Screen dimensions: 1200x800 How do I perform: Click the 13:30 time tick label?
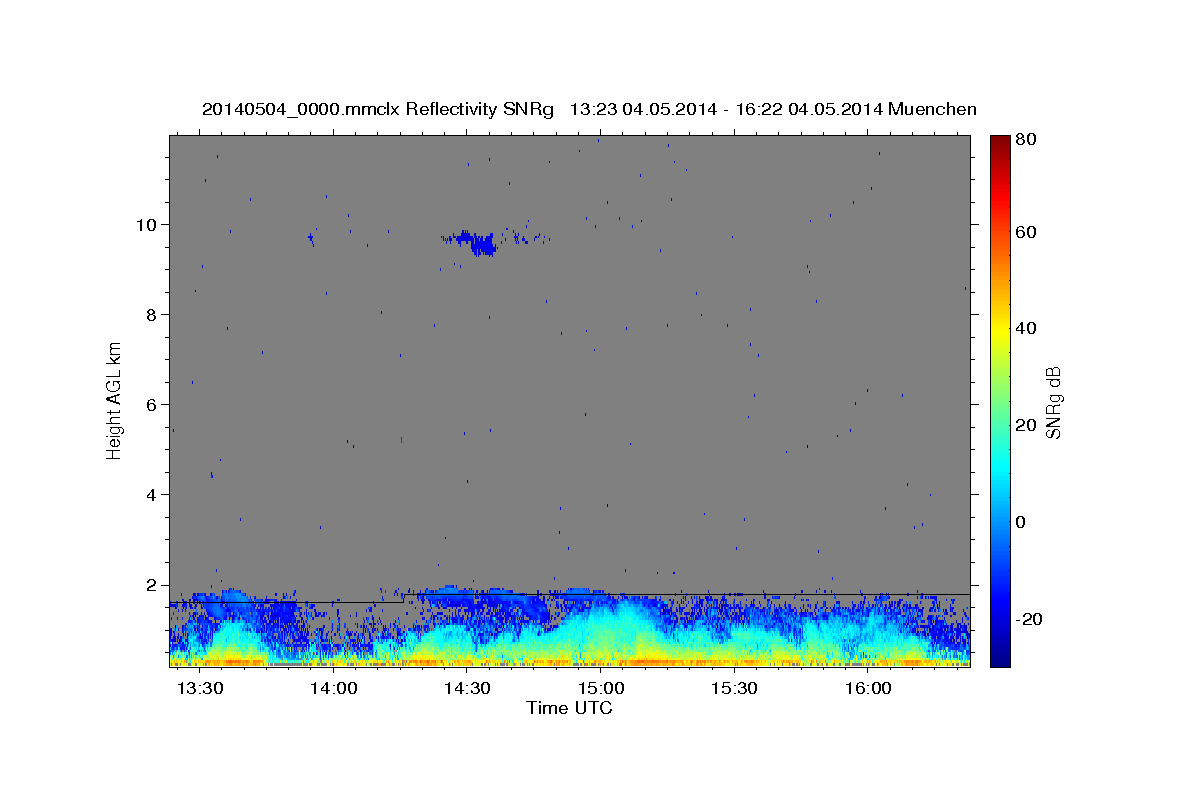[x=200, y=689]
